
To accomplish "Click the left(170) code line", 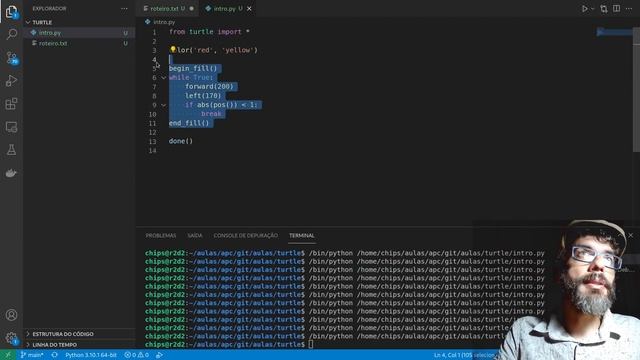I will click(x=203, y=96).
